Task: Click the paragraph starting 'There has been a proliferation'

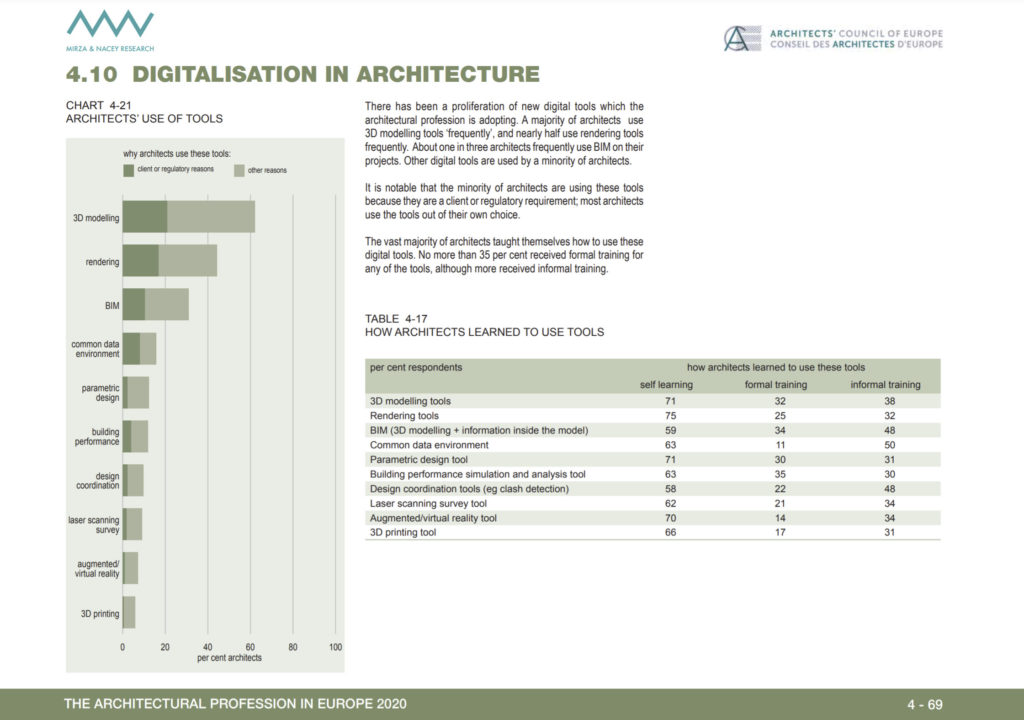Action: click(x=504, y=133)
